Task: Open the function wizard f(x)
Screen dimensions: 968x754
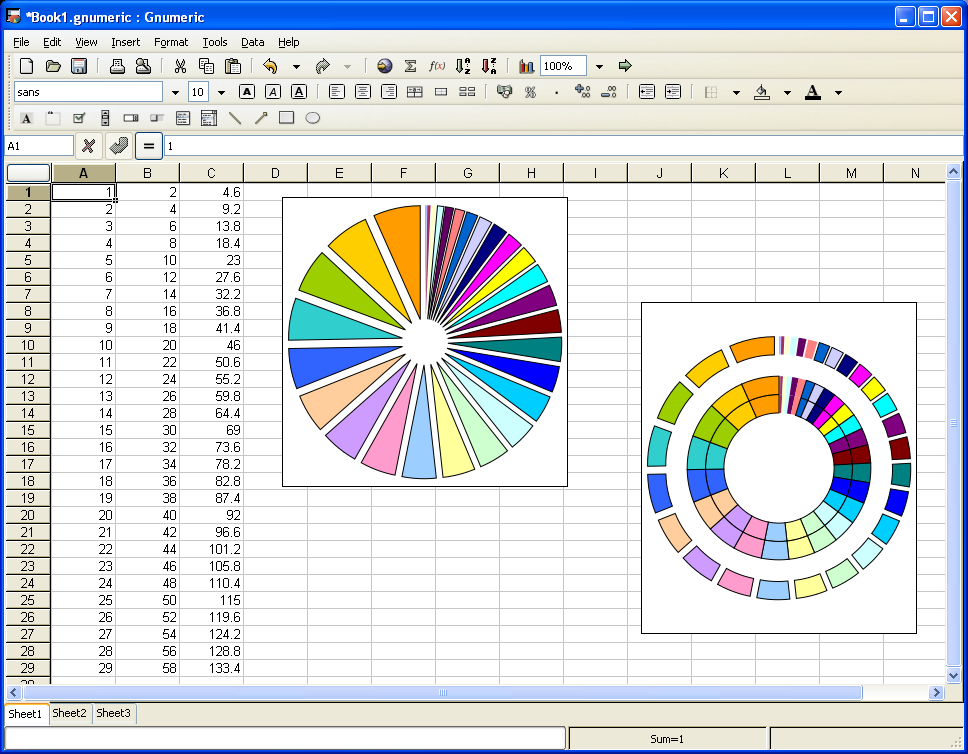Action: tap(435, 66)
